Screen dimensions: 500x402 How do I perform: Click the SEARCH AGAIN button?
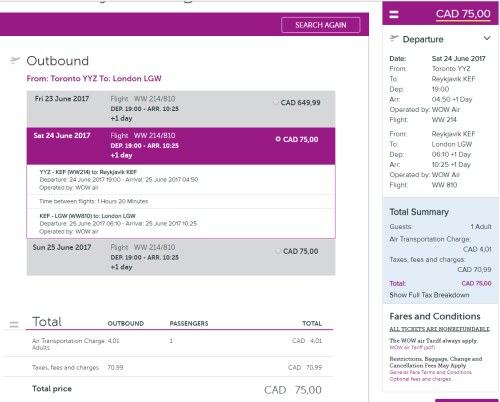pyautogui.click(x=321, y=25)
